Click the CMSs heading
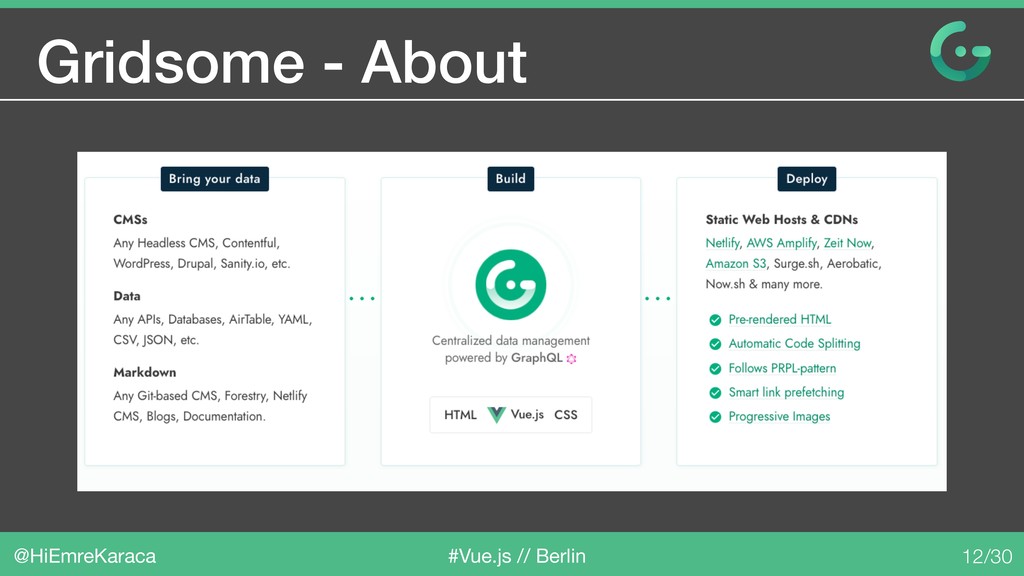The image size is (1024, 576). pyautogui.click(x=131, y=219)
